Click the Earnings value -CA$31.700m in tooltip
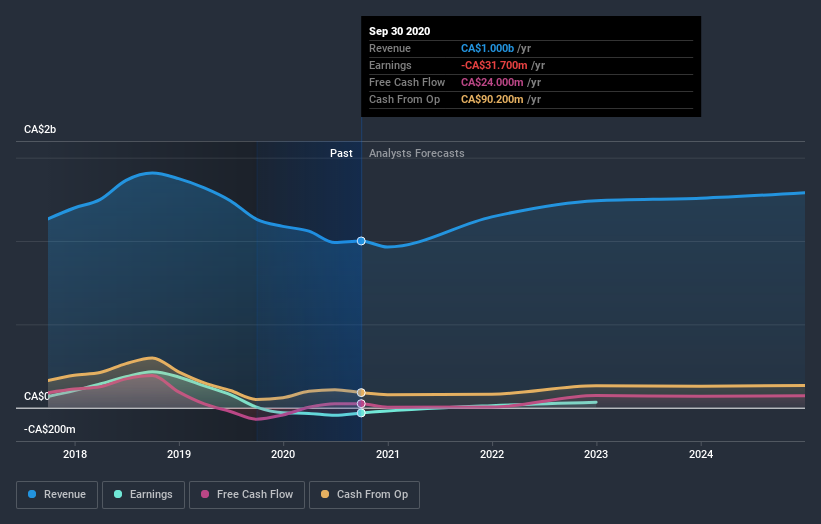Viewport: 821px width, 524px height. point(494,65)
